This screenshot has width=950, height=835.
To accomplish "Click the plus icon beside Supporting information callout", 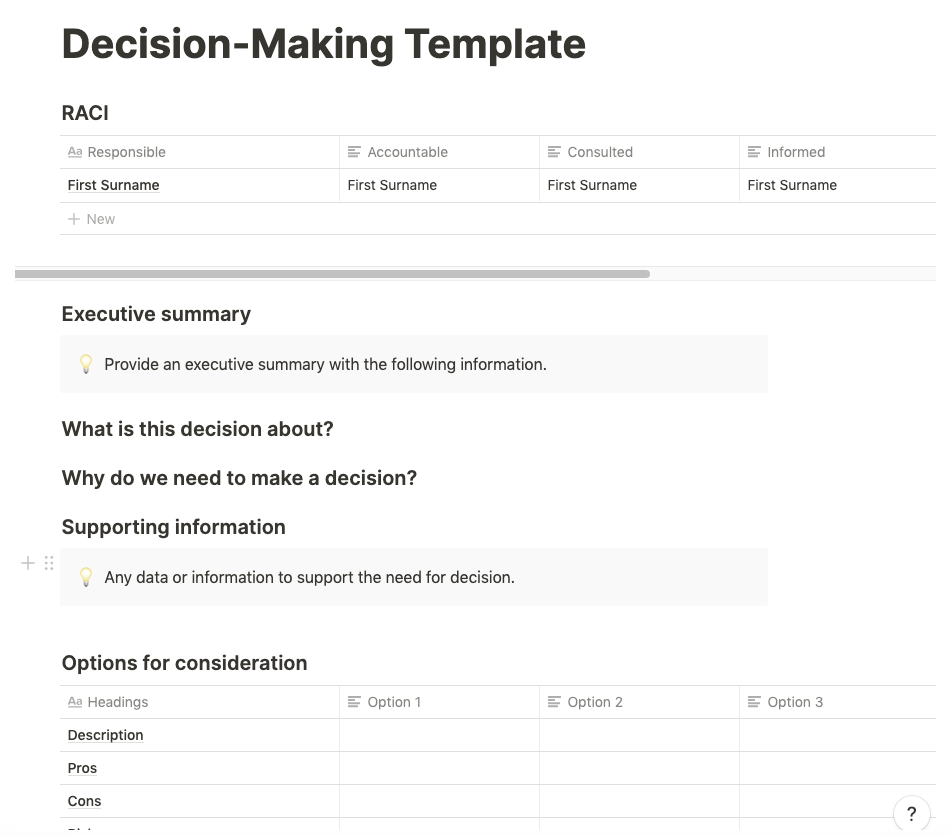I will [28, 564].
